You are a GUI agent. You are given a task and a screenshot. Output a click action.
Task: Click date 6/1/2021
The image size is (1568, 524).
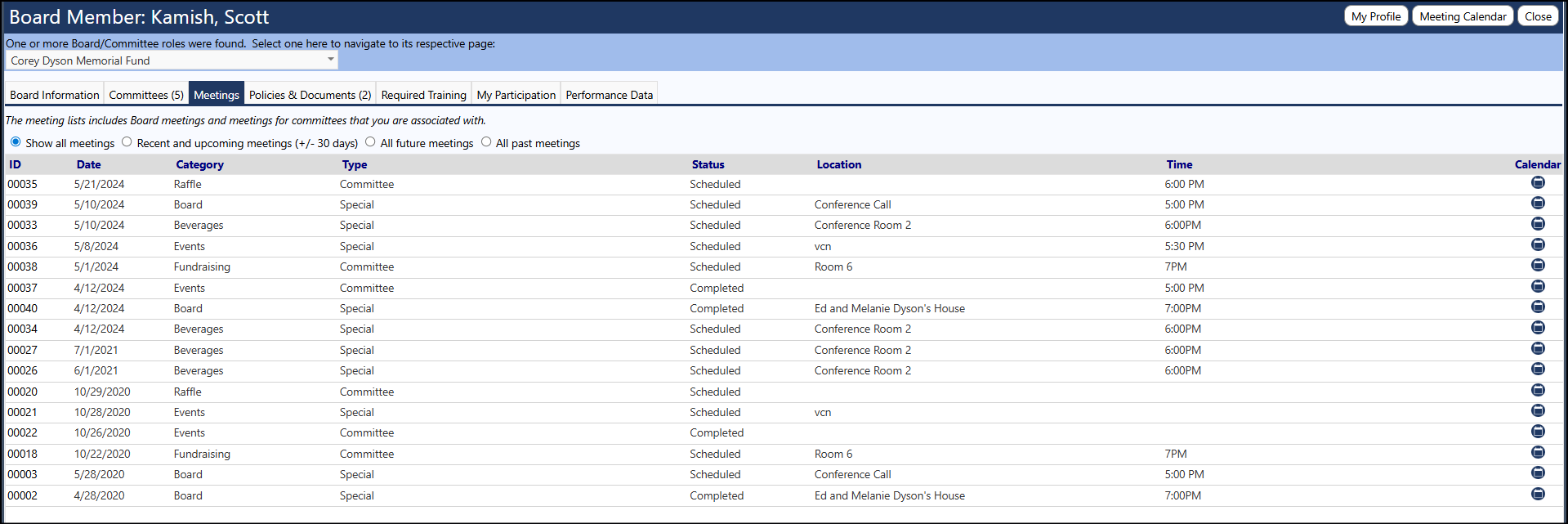pos(96,370)
